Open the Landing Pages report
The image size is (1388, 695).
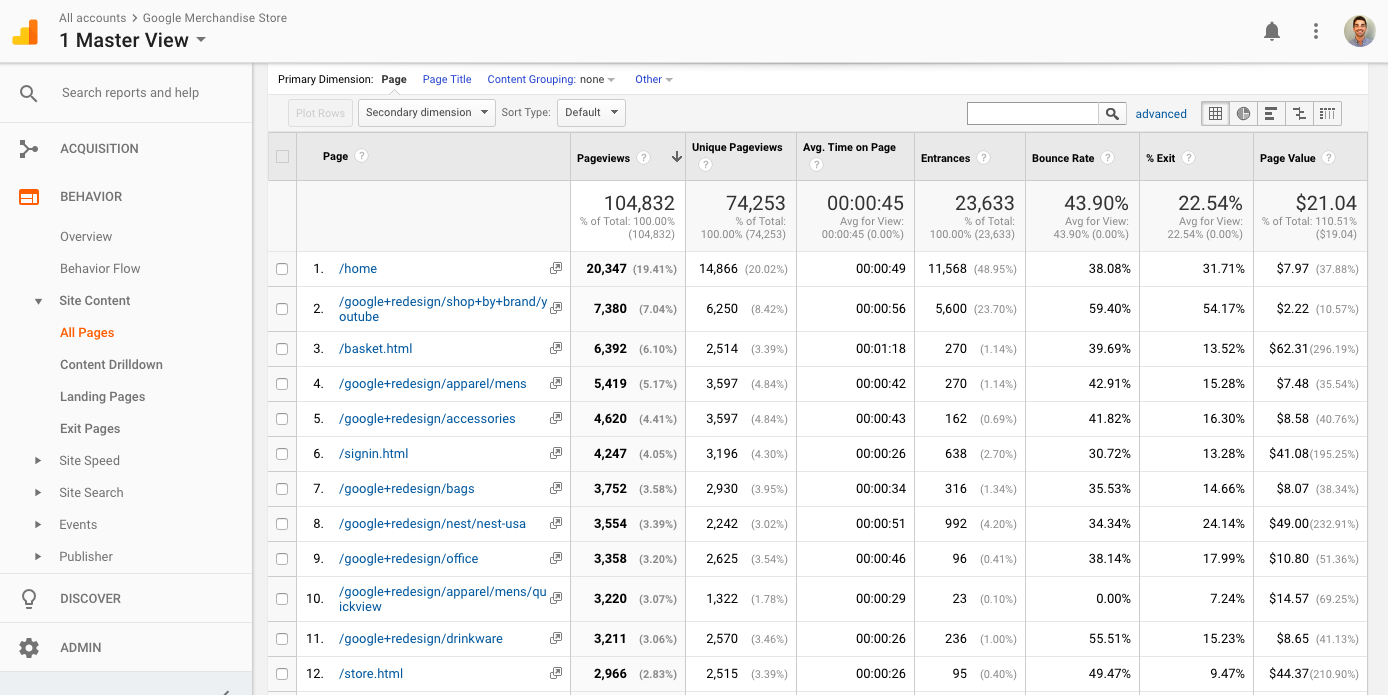click(102, 397)
